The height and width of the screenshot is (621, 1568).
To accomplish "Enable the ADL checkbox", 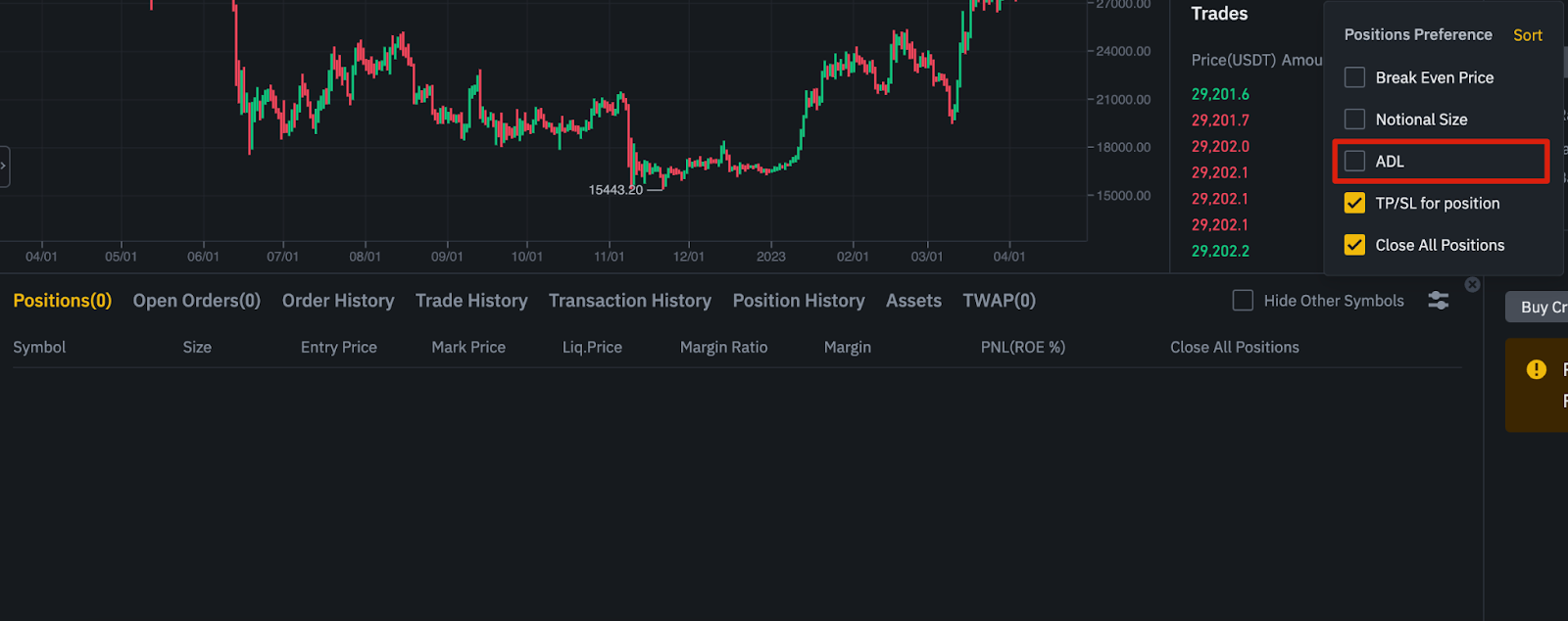I will (1354, 162).
